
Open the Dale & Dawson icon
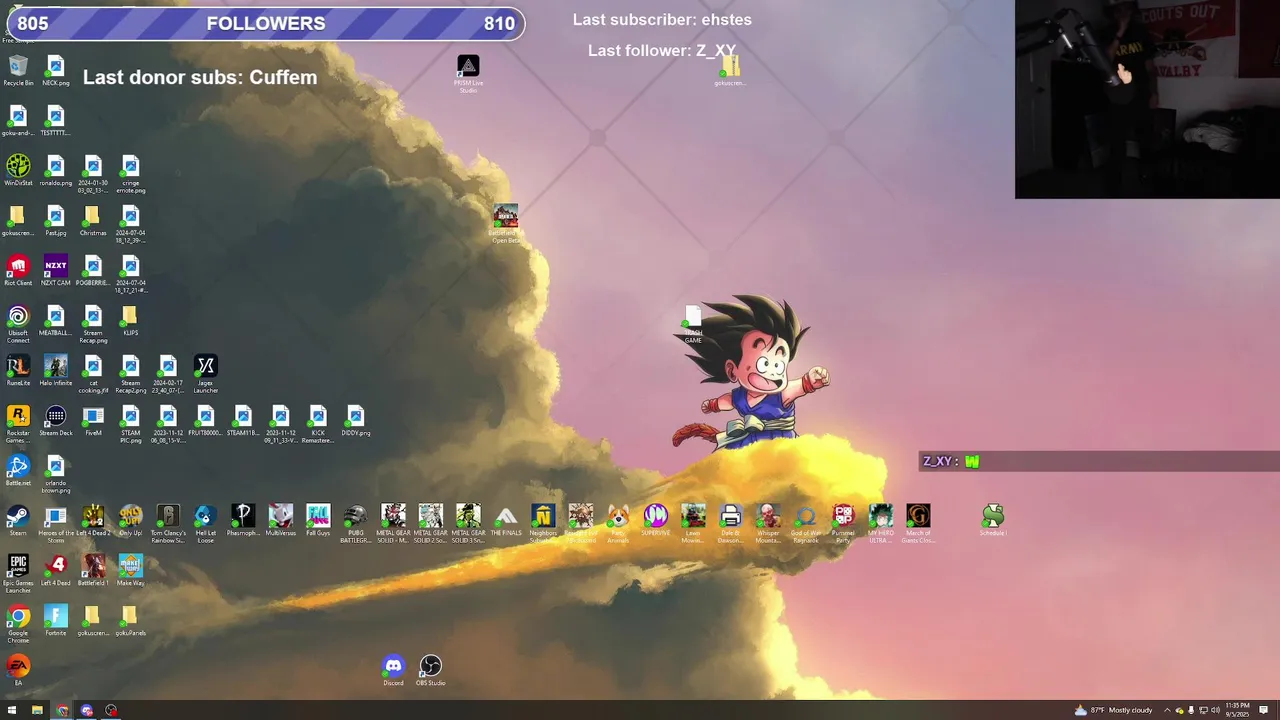click(x=731, y=524)
